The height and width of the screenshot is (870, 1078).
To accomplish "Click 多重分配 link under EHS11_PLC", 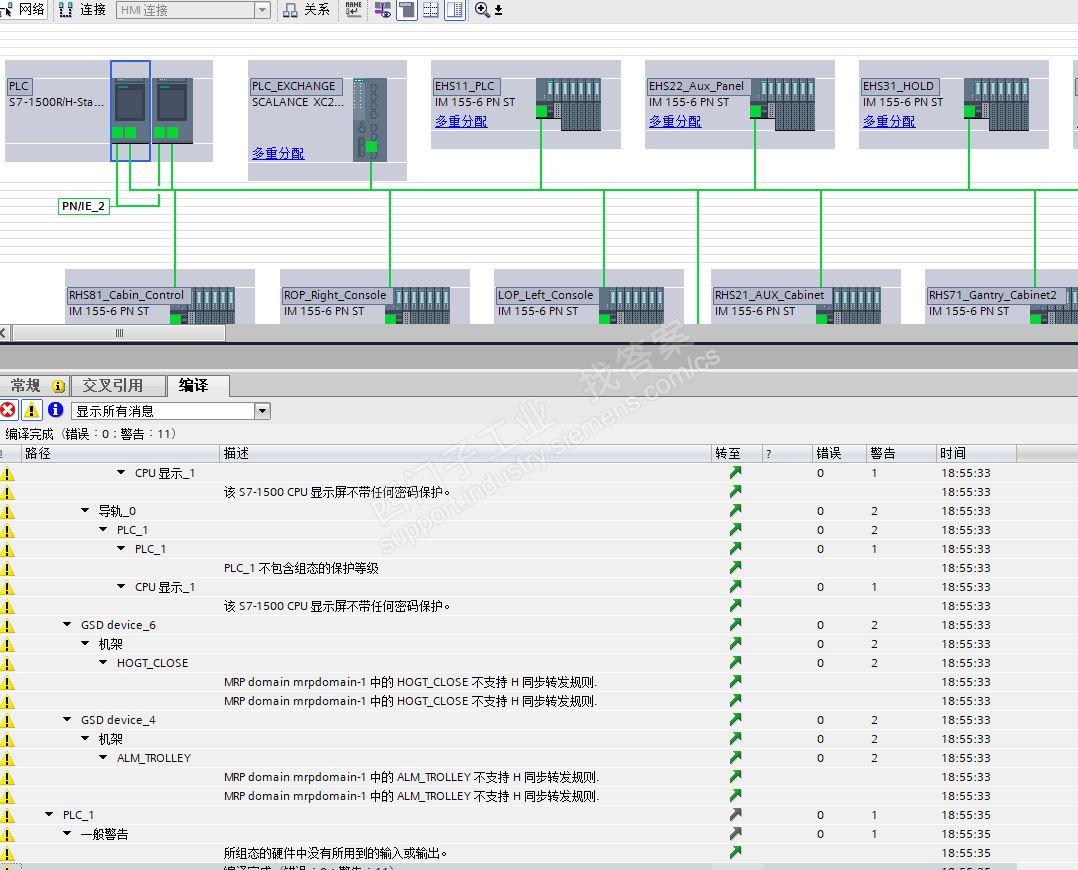I will pos(461,121).
